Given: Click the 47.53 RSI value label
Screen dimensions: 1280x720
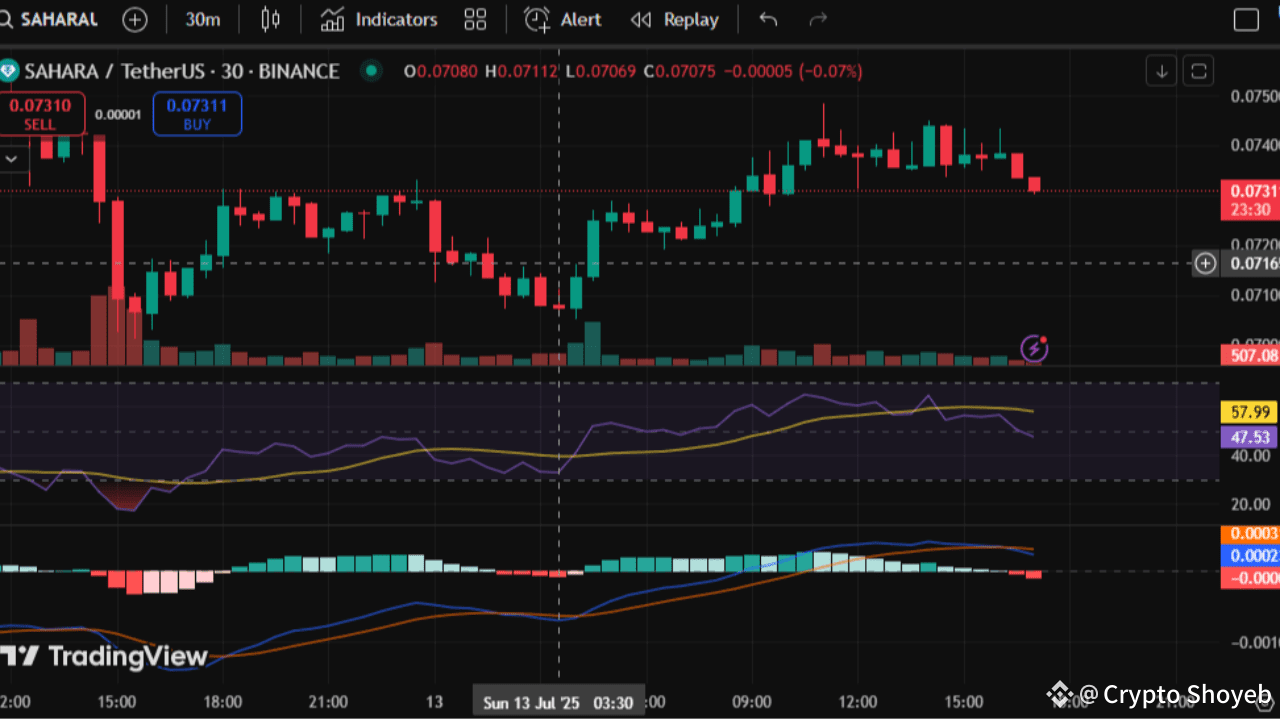Looking at the screenshot, I should click(1251, 437).
